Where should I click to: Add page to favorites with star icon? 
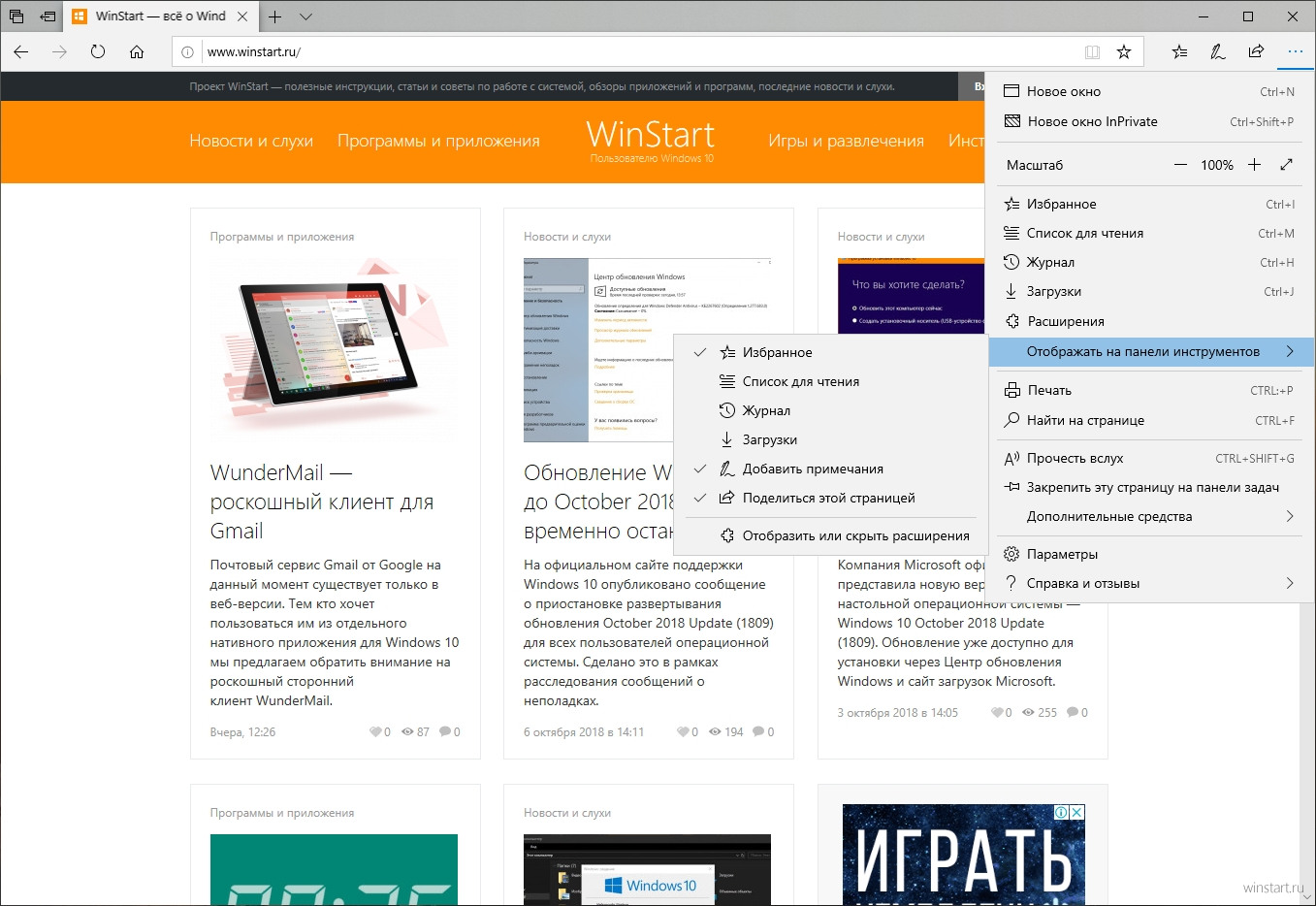(x=1124, y=52)
